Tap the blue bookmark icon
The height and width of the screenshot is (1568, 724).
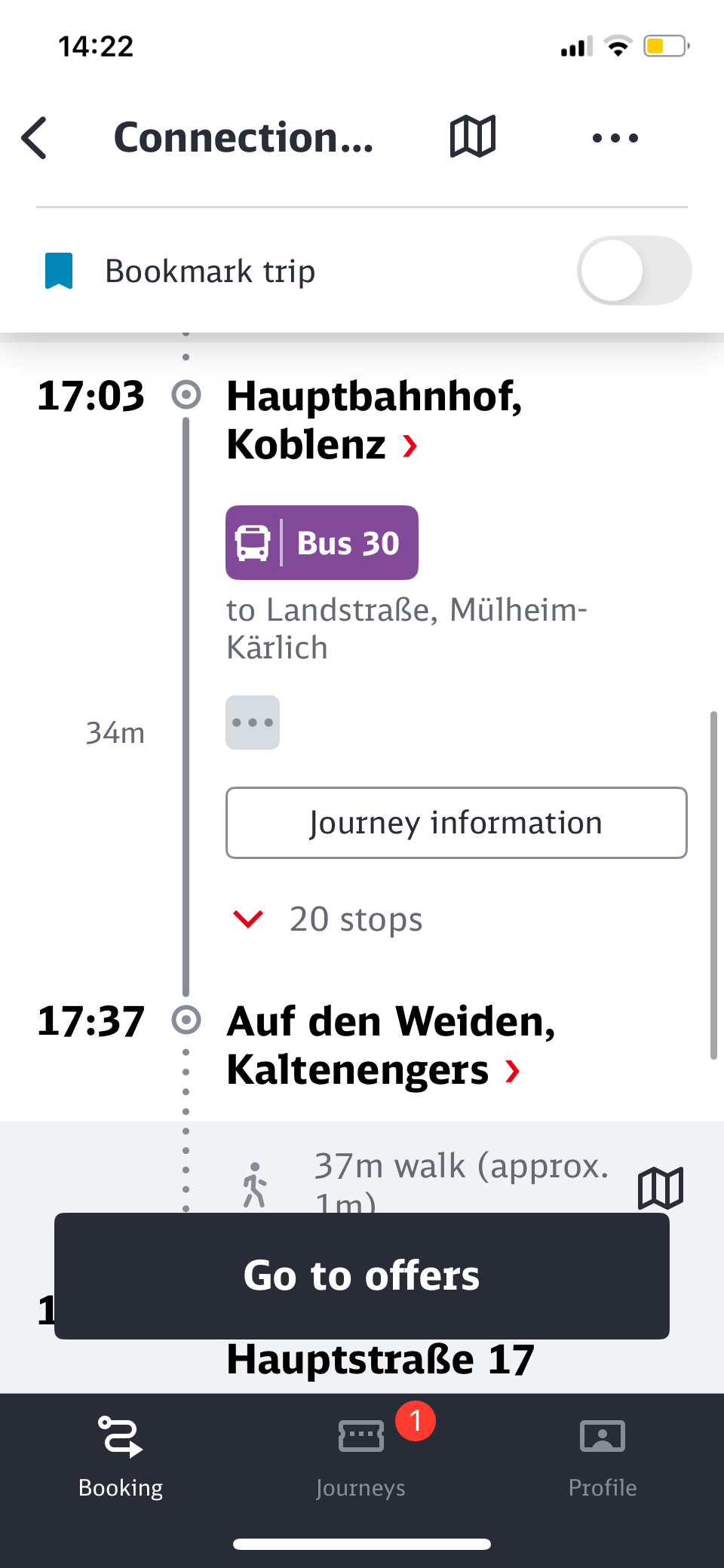pos(59,271)
